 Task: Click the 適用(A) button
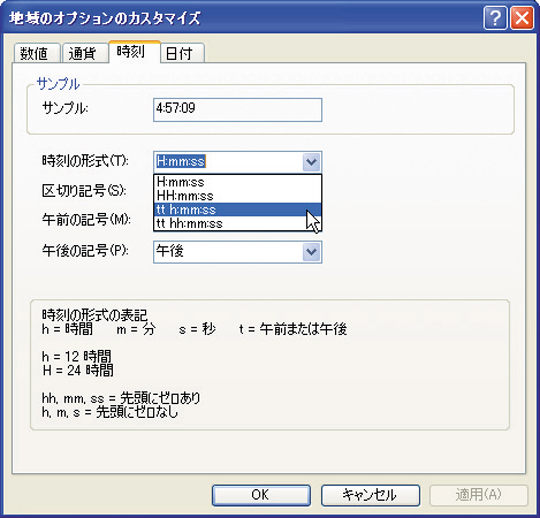[x=478, y=495]
